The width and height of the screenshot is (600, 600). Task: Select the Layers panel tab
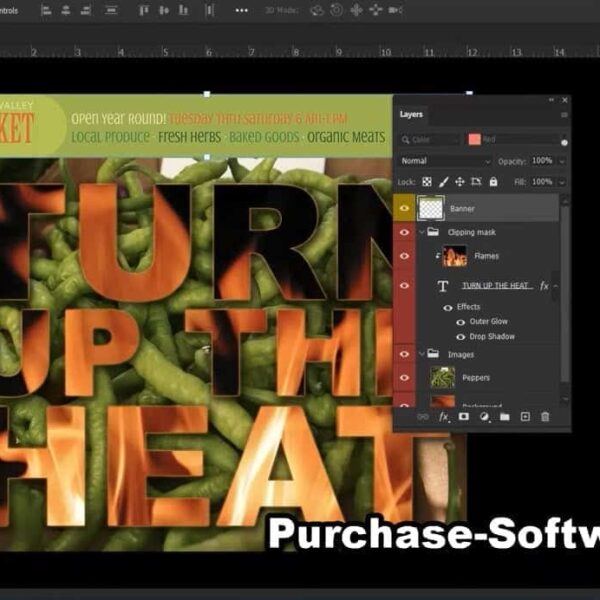[411, 115]
